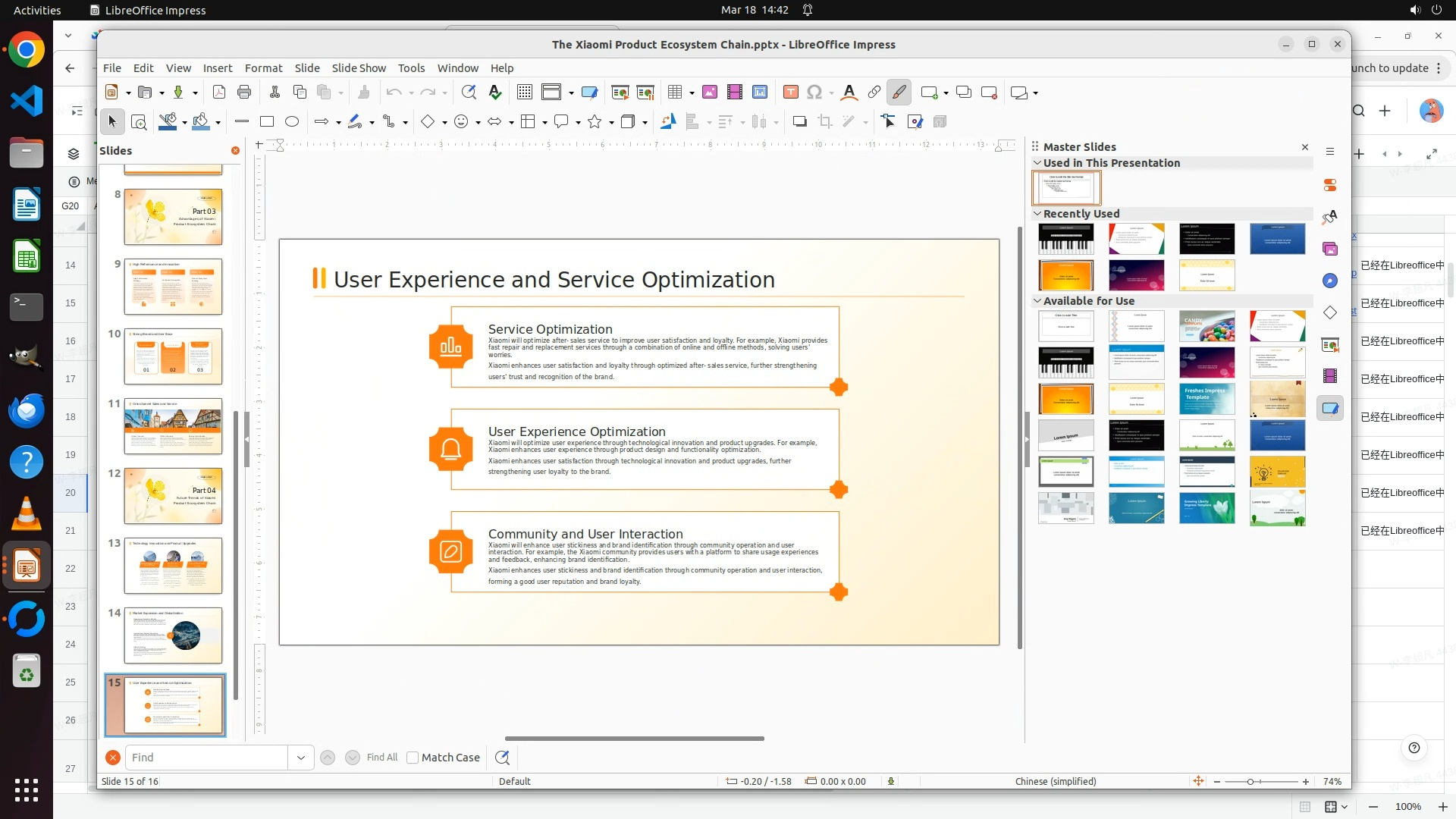Toggle the Show Draw Functions button
The height and width of the screenshot is (819, 1456).
point(899,93)
